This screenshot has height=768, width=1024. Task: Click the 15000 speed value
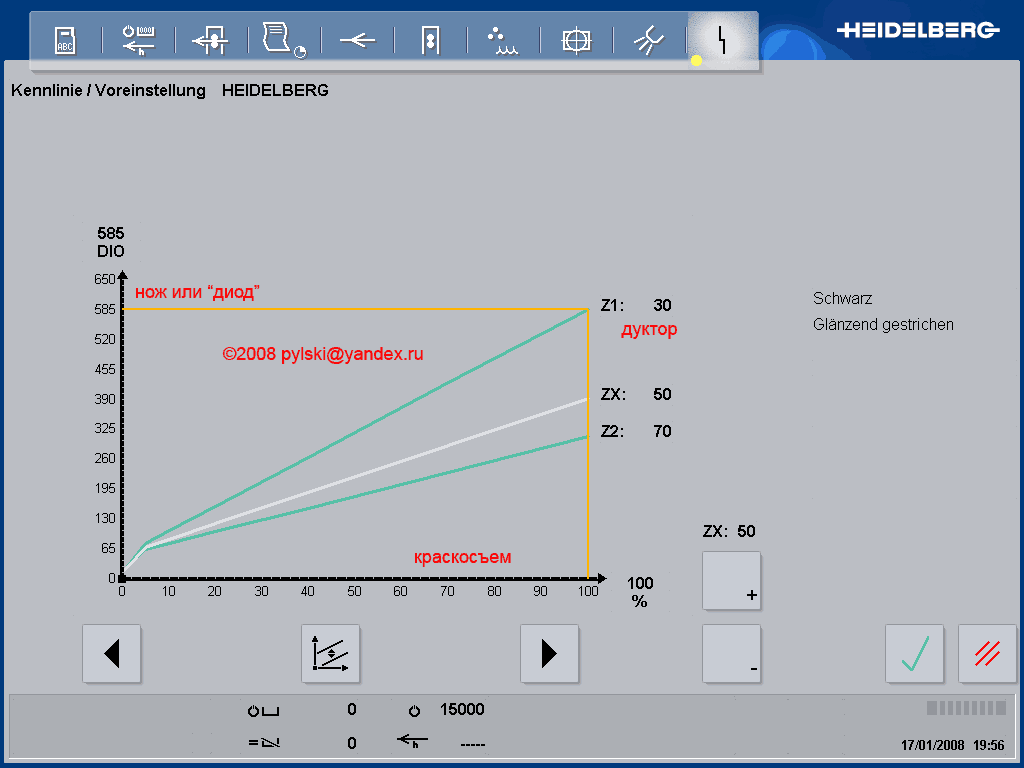point(462,710)
